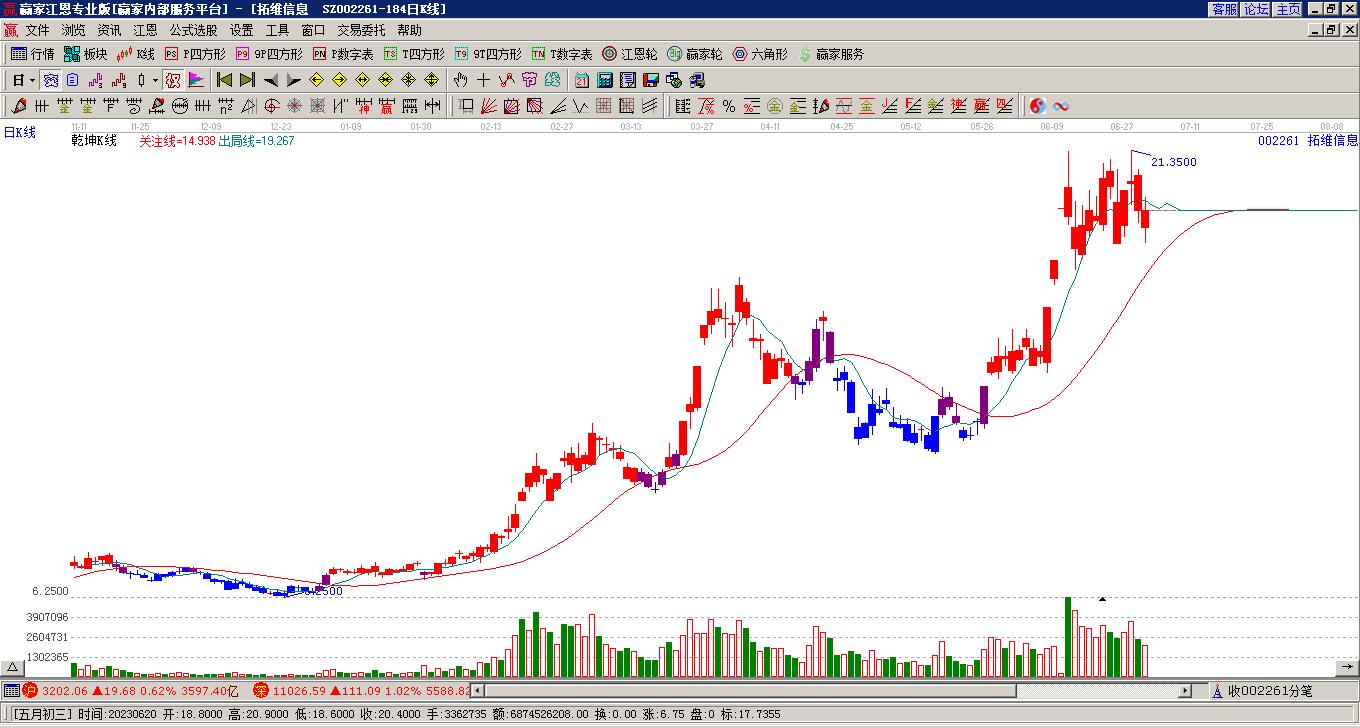Open the 板块 sector view
Viewport: 1360px width, 728px height.
point(85,54)
